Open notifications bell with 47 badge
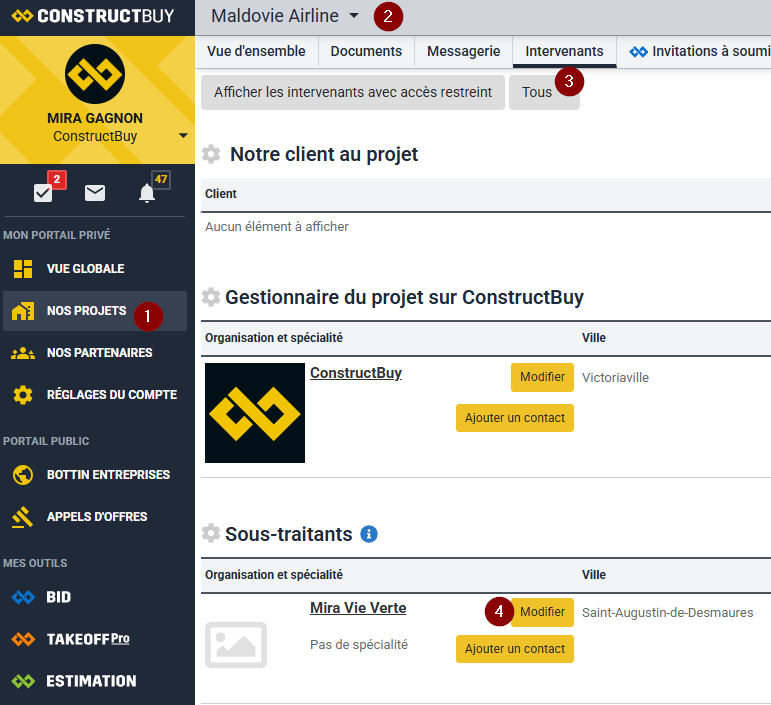Image resolution: width=771 pixels, height=705 pixels. (147, 193)
